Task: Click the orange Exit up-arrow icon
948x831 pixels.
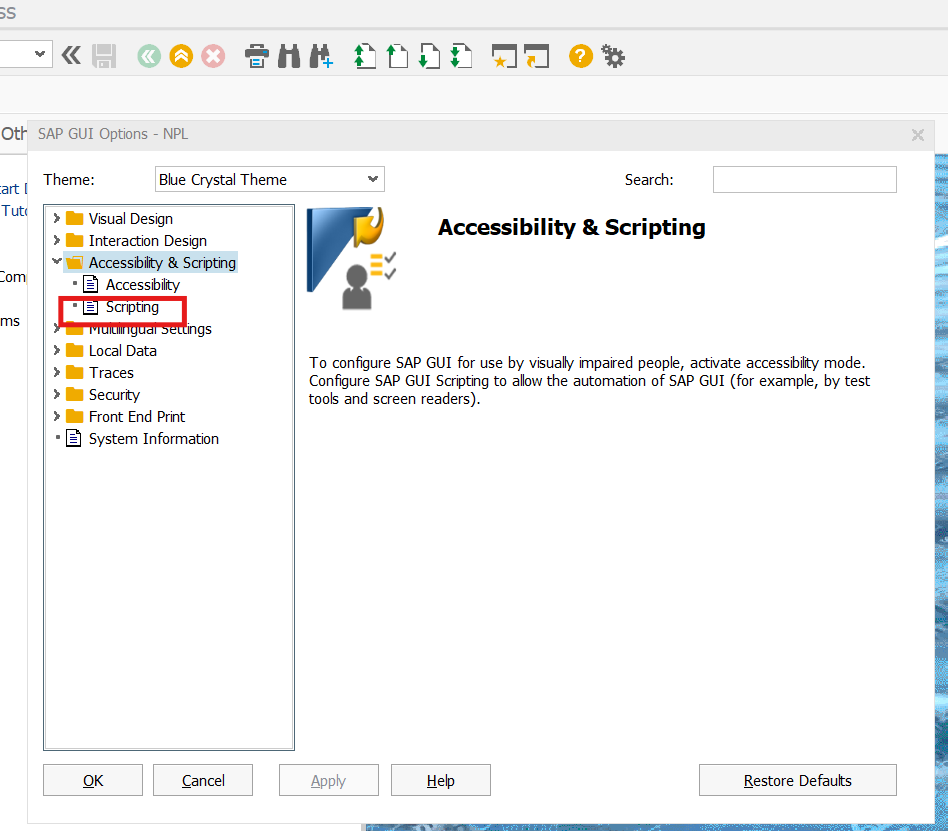Action: 181,56
